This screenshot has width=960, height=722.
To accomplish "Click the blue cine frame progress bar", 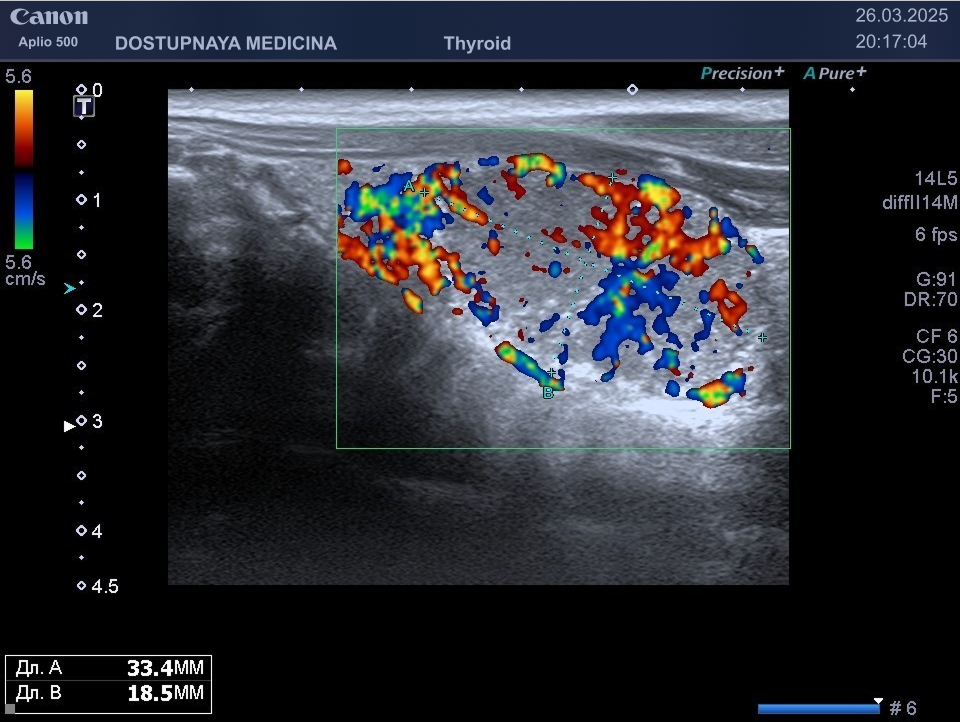I will (x=818, y=709).
